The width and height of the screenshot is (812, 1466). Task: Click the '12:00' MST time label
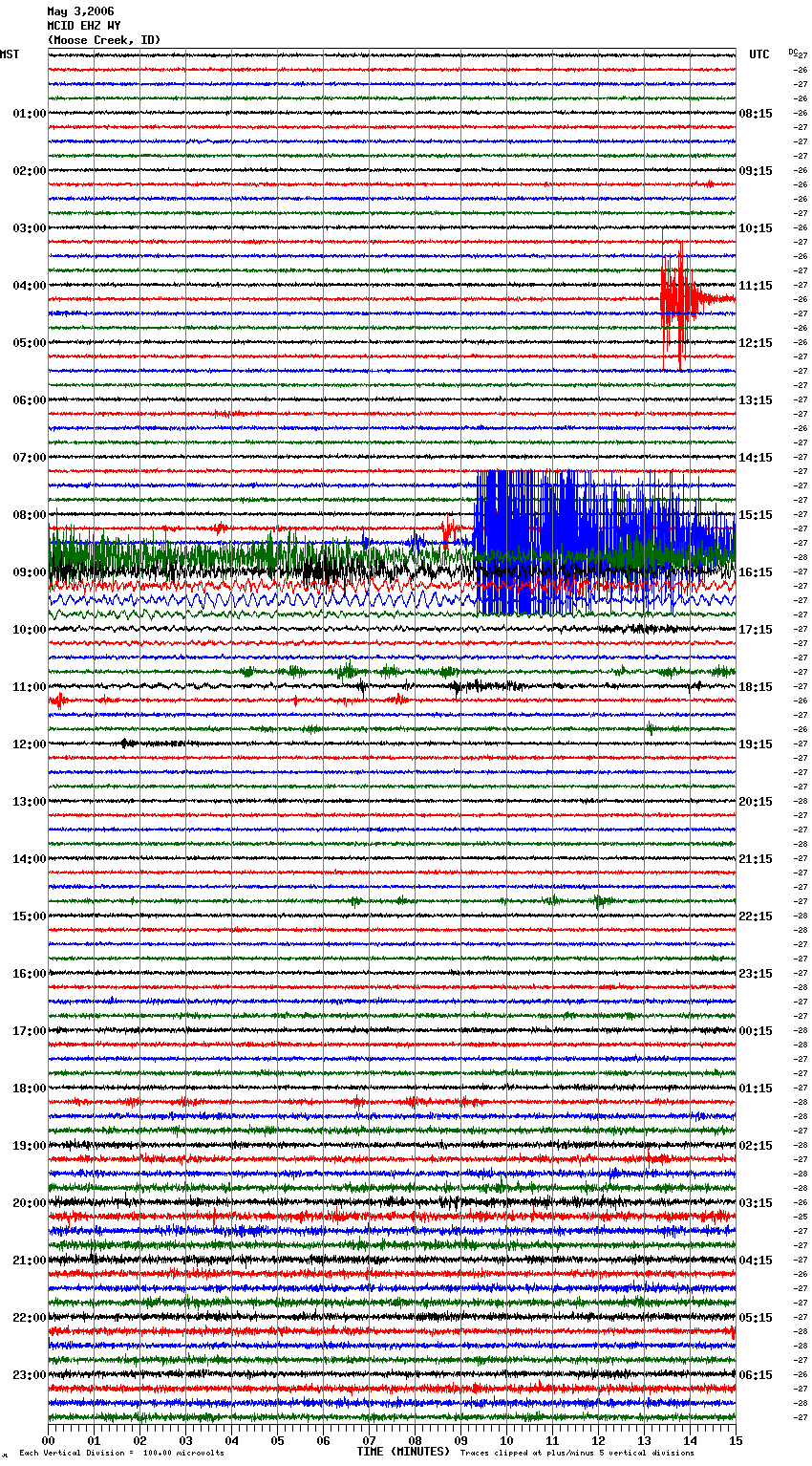point(30,744)
